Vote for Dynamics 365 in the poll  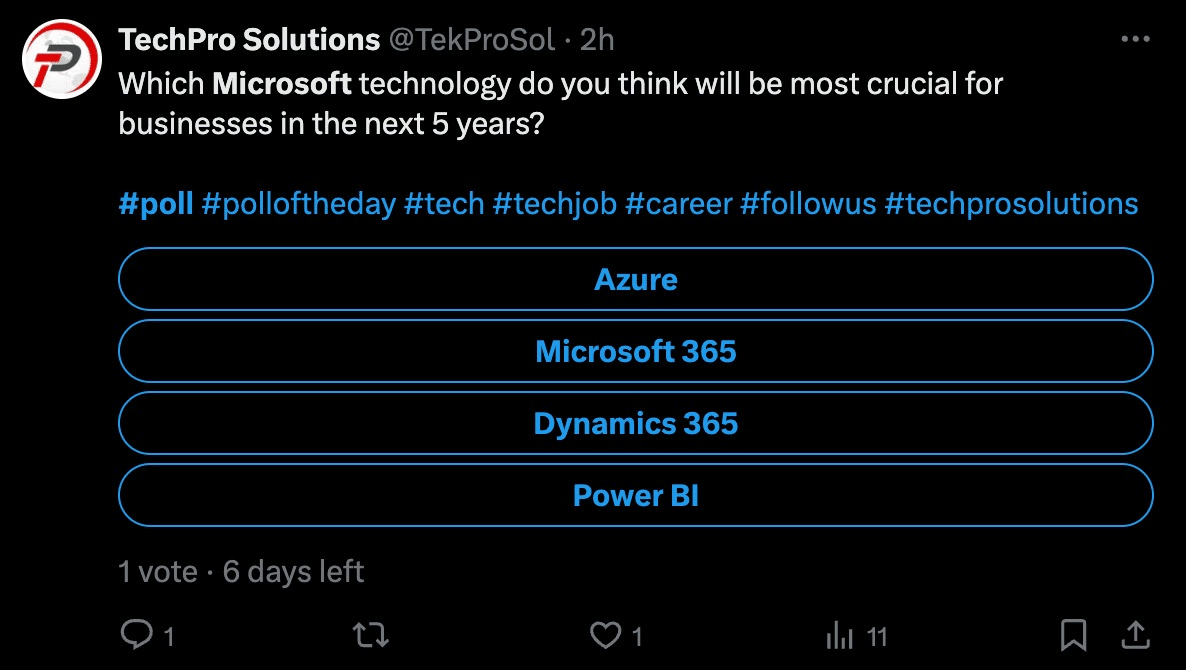[635, 423]
